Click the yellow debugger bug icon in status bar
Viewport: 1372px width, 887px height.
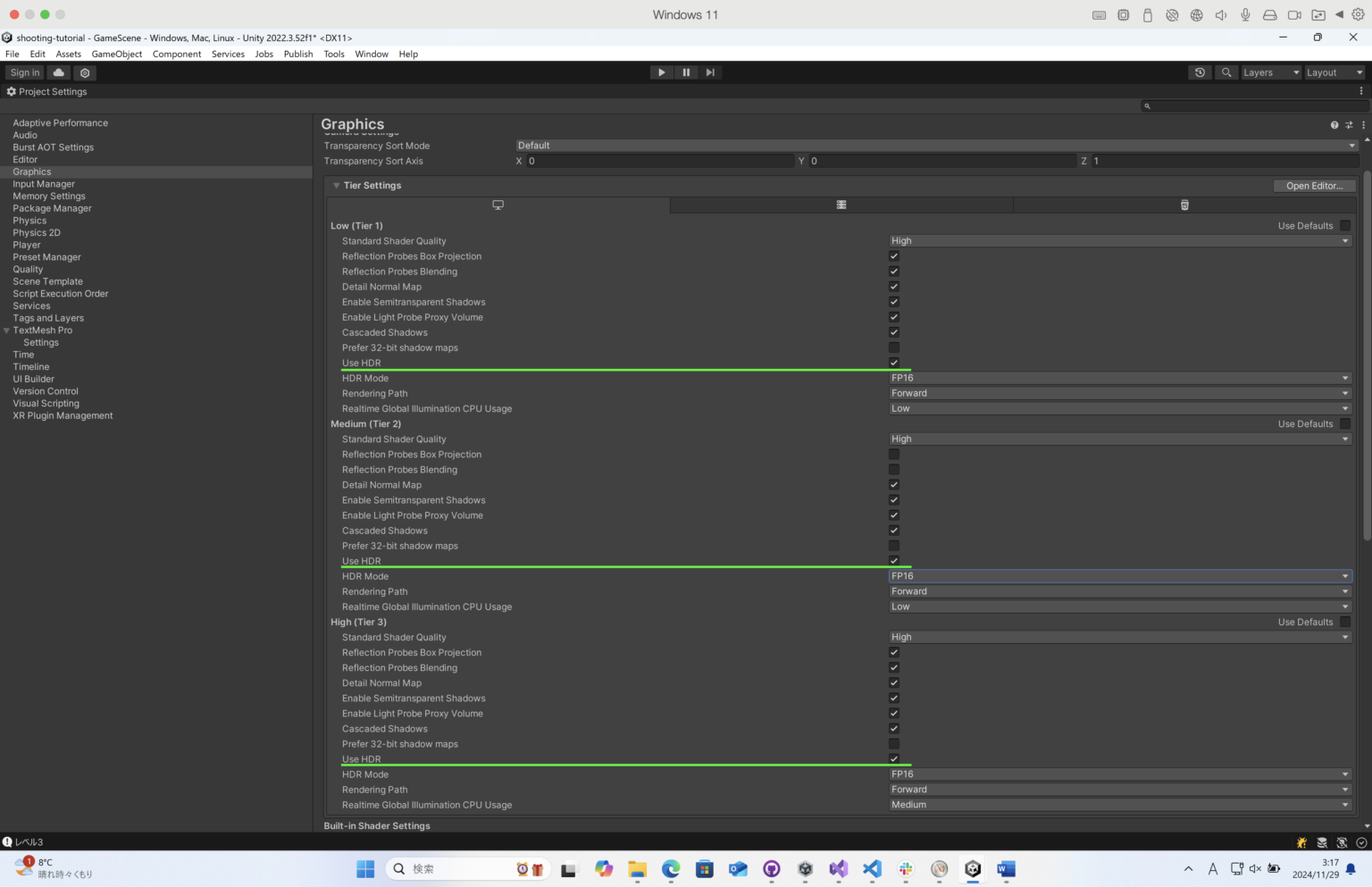pyautogui.click(x=1301, y=841)
